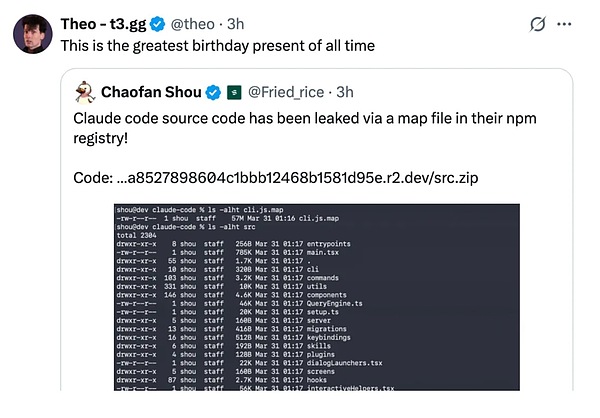
Task: Click Theo's profile avatar photo
Action: 33,34
